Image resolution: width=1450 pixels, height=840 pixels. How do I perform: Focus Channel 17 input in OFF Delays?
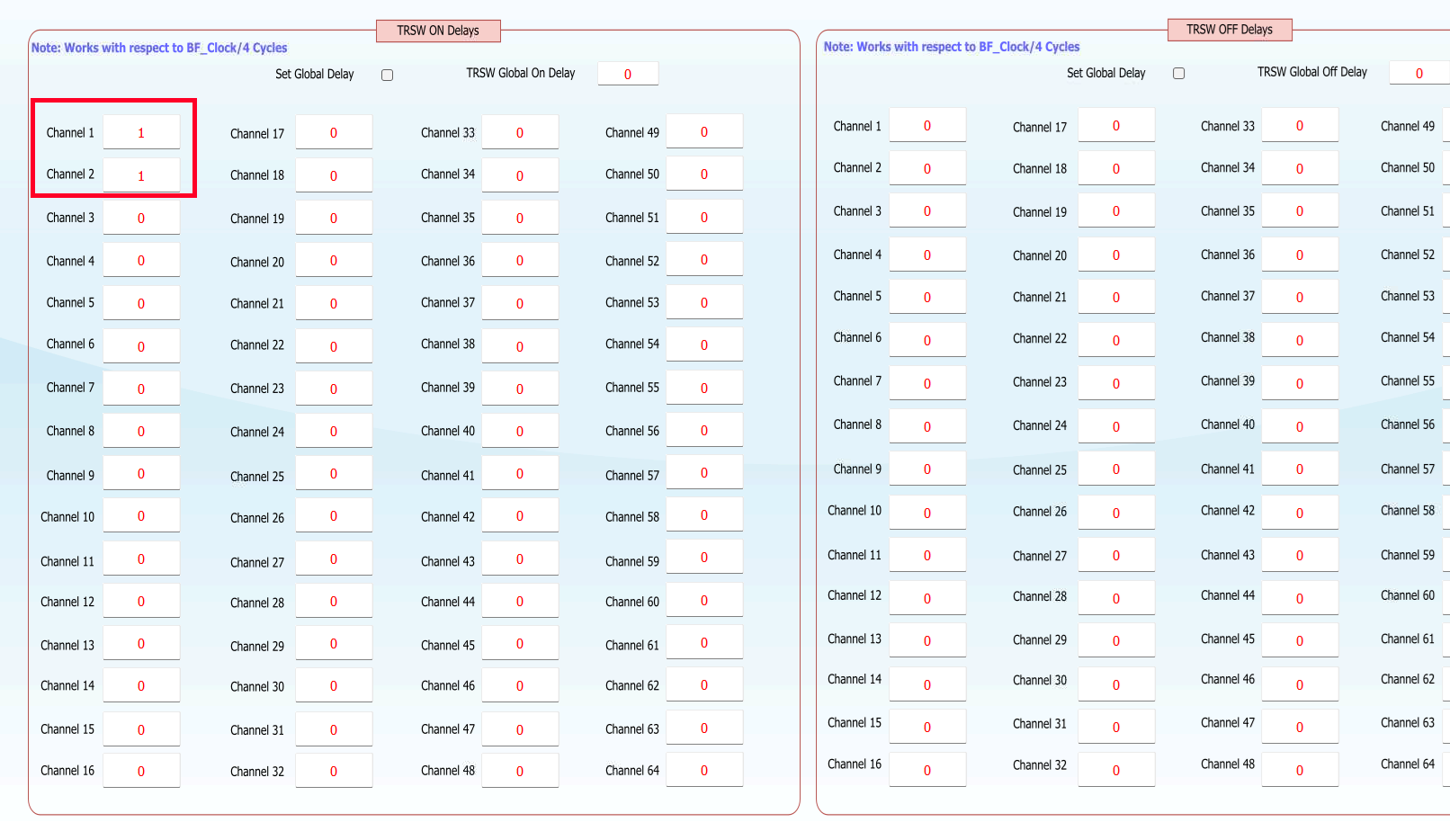[x=1116, y=126]
